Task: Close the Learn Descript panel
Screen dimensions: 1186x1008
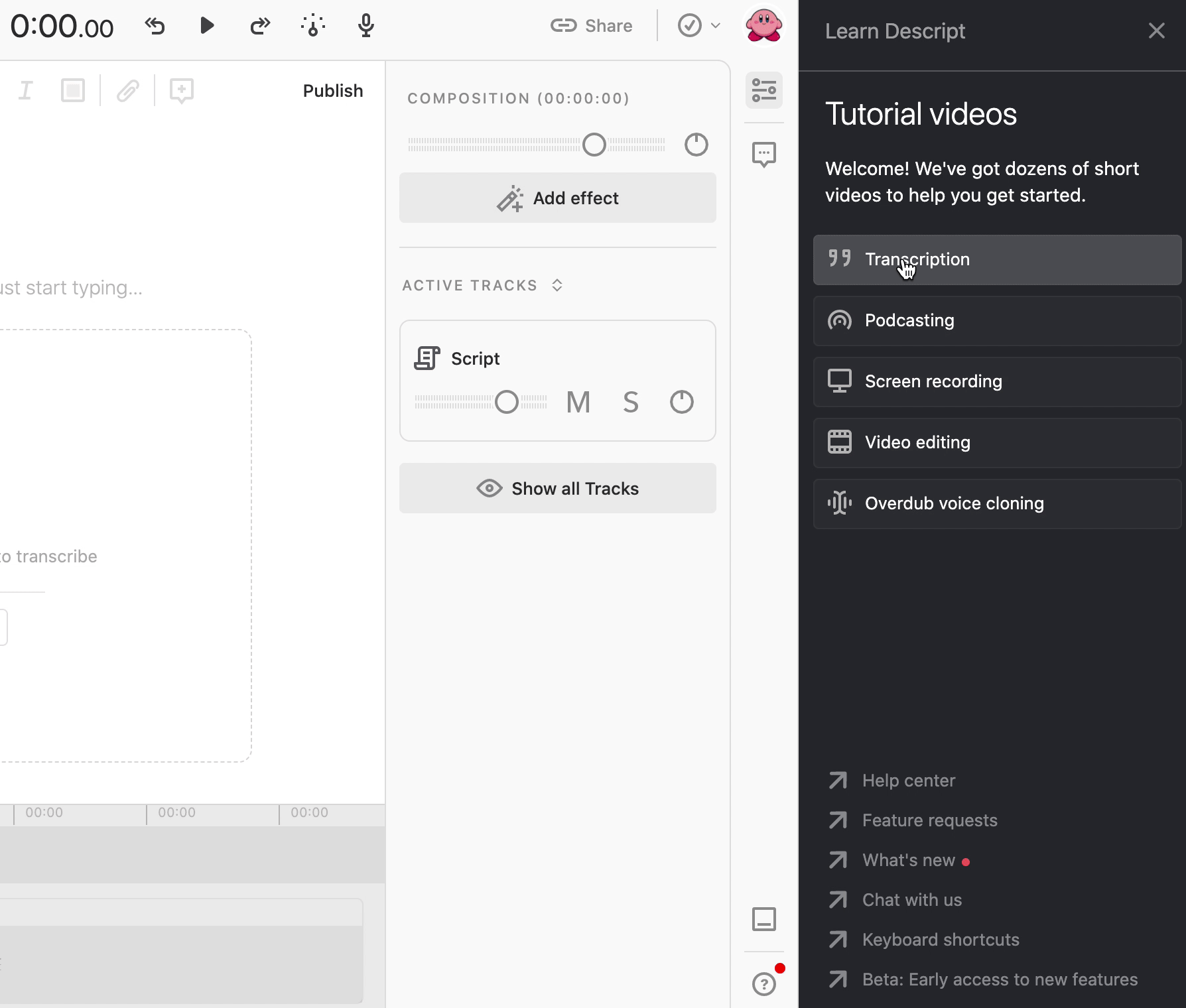Action: click(1157, 31)
